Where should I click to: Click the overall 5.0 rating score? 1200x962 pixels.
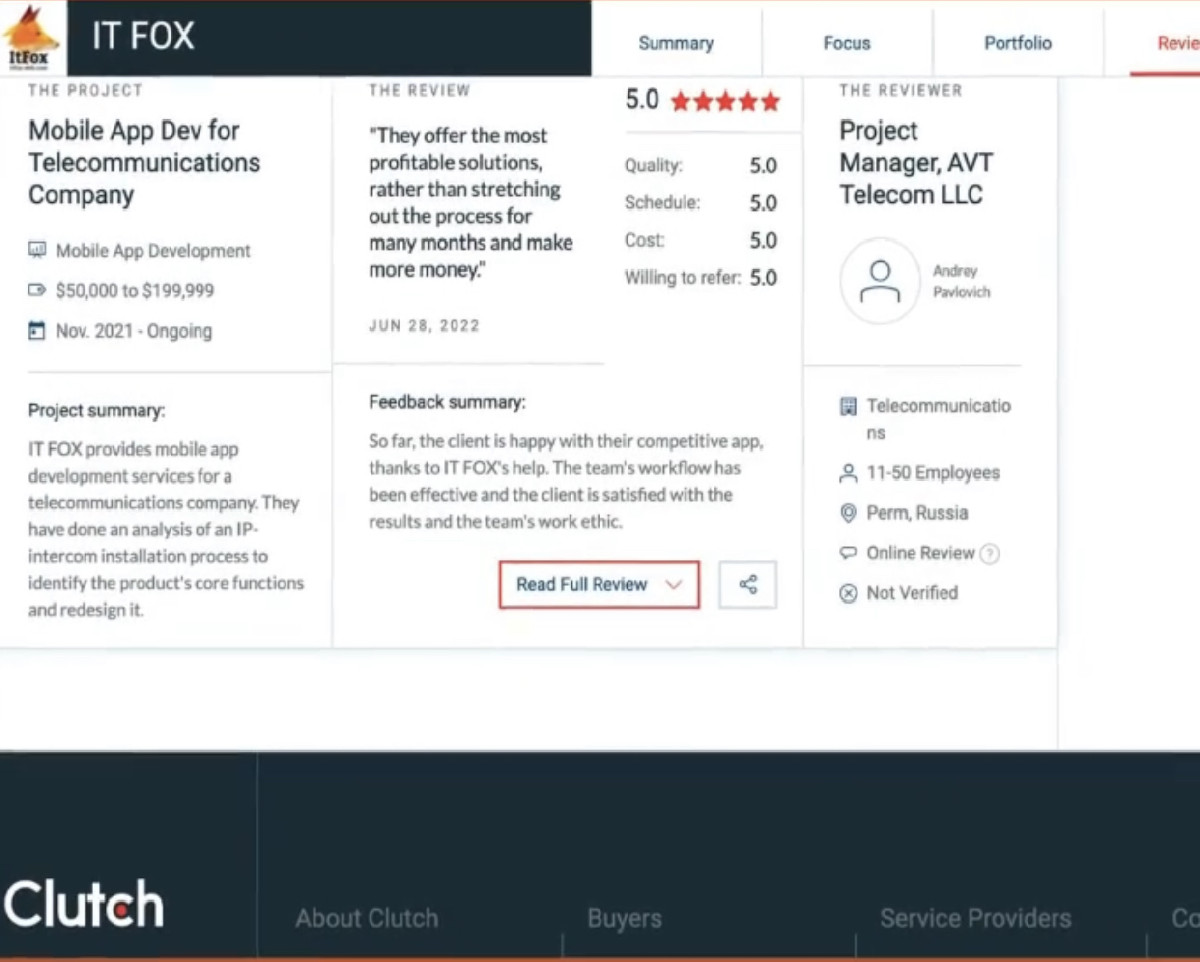point(642,100)
